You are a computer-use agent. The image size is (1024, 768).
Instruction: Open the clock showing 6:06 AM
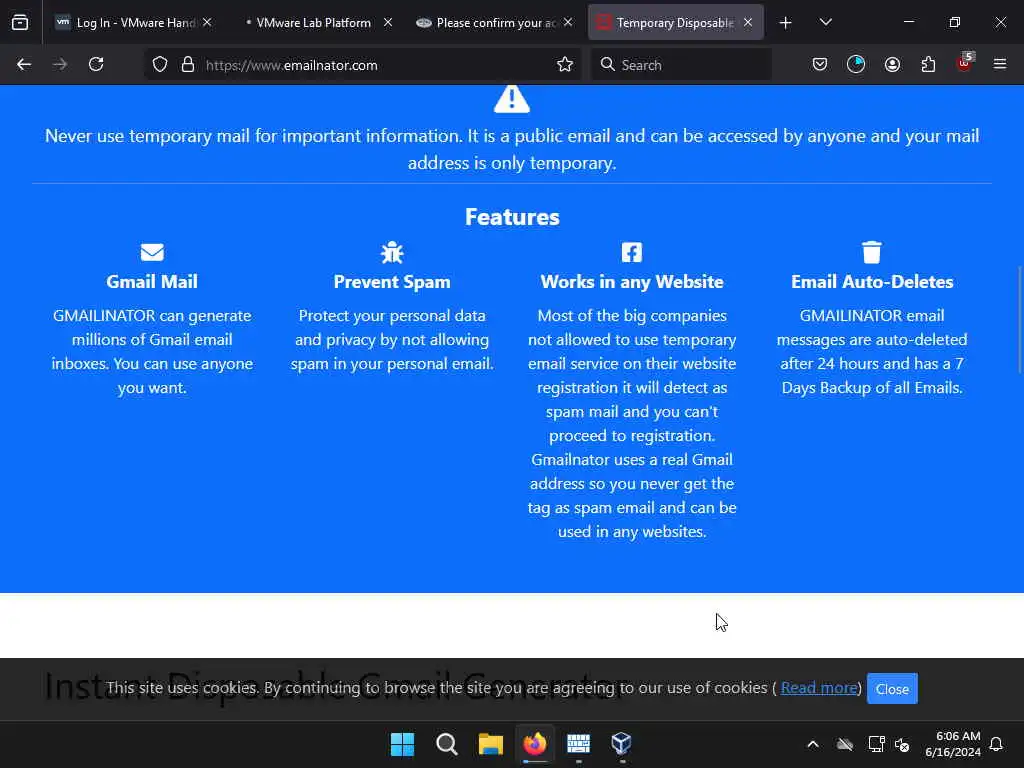click(953, 744)
